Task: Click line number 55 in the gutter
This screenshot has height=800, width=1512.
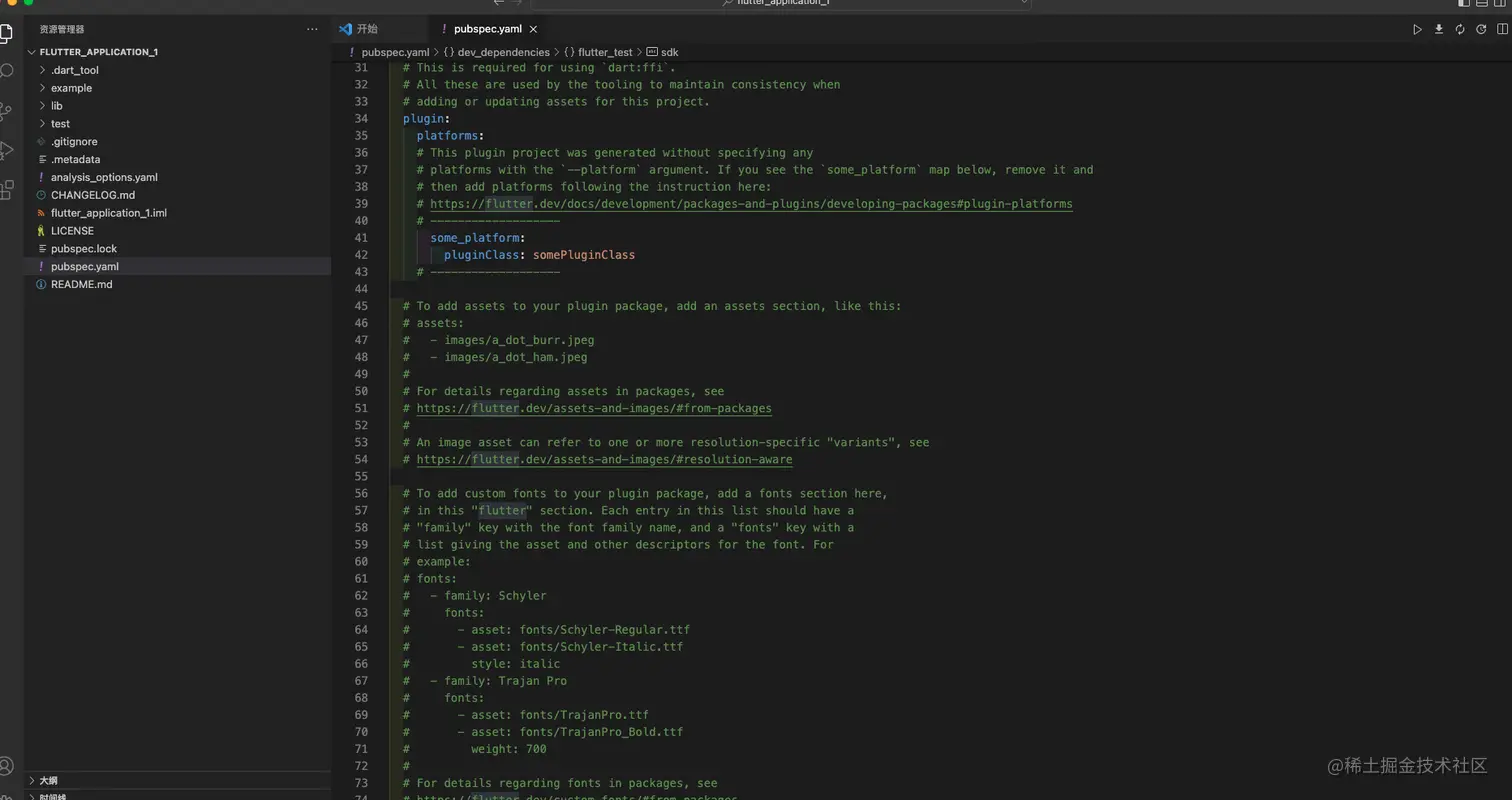Action: [x=361, y=477]
